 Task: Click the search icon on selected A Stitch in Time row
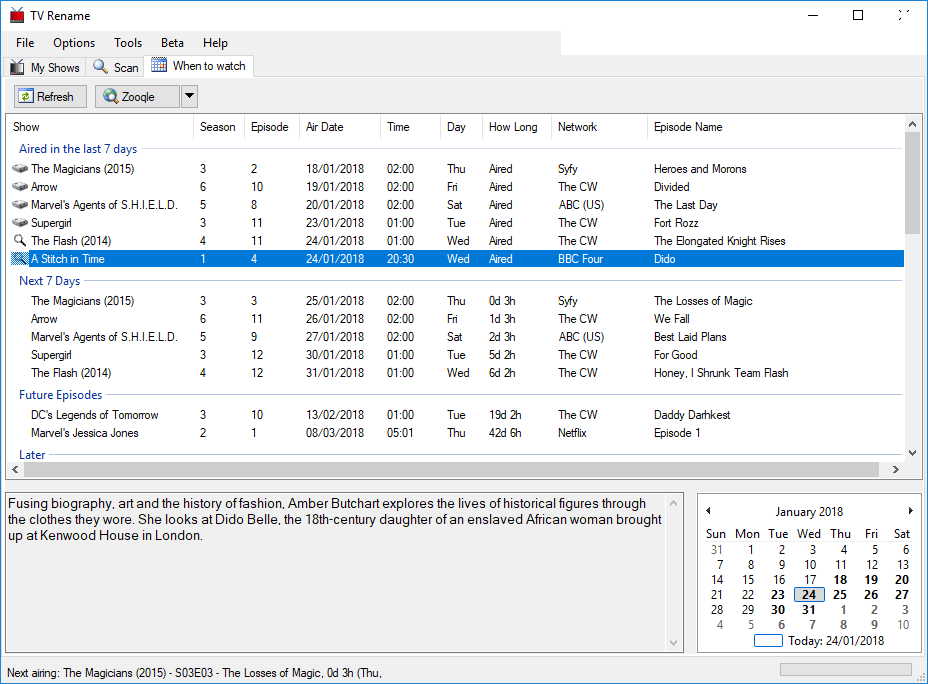coord(19,259)
